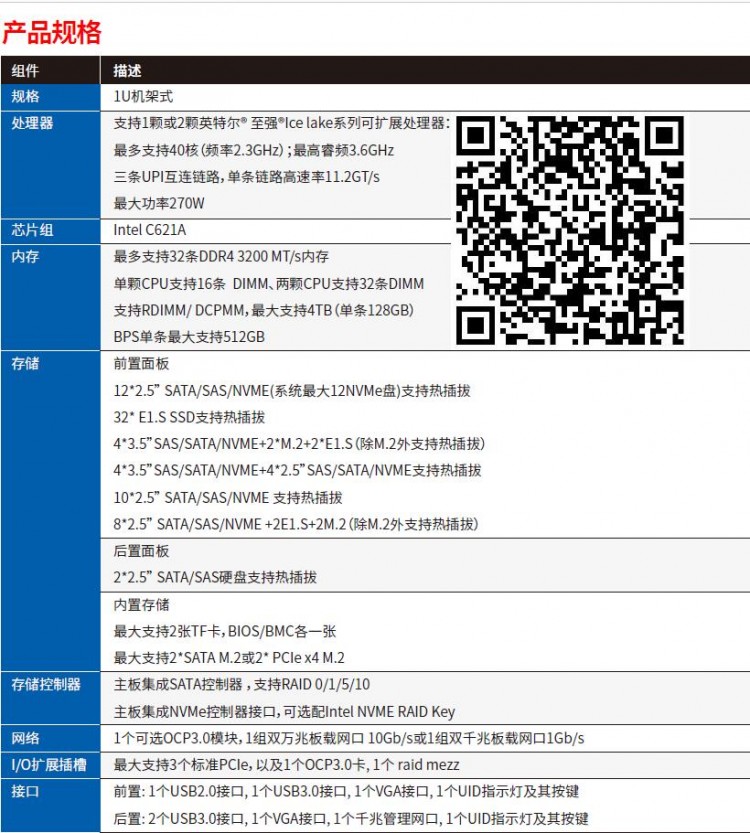Click the 32* E.1S SSD支持热插拔 line
The height and width of the screenshot is (833, 750).
(190, 417)
